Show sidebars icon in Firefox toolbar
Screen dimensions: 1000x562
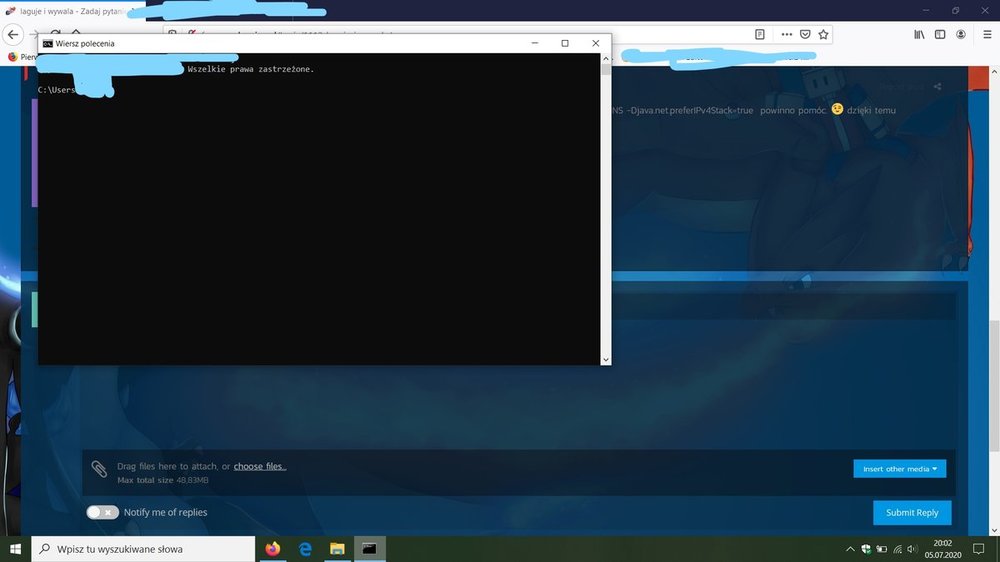coord(940,34)
